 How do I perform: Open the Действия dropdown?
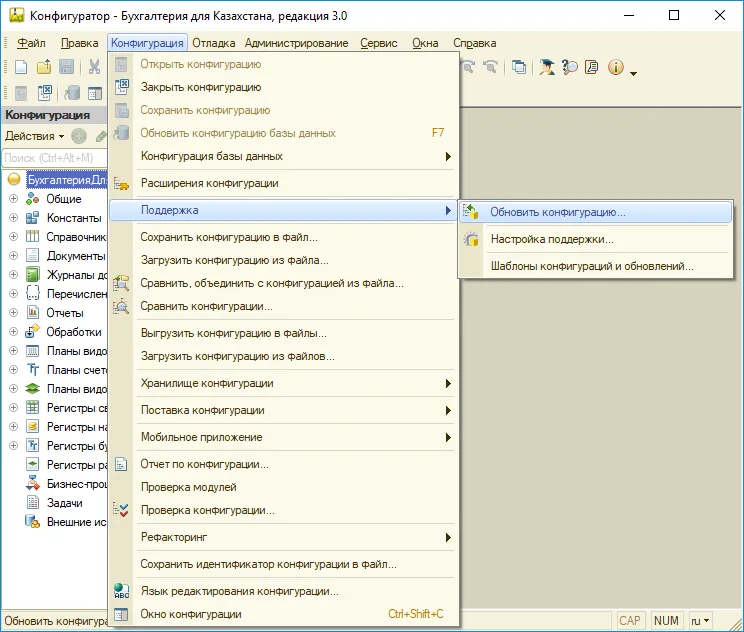pyautogui.click(x=34, y=136)
